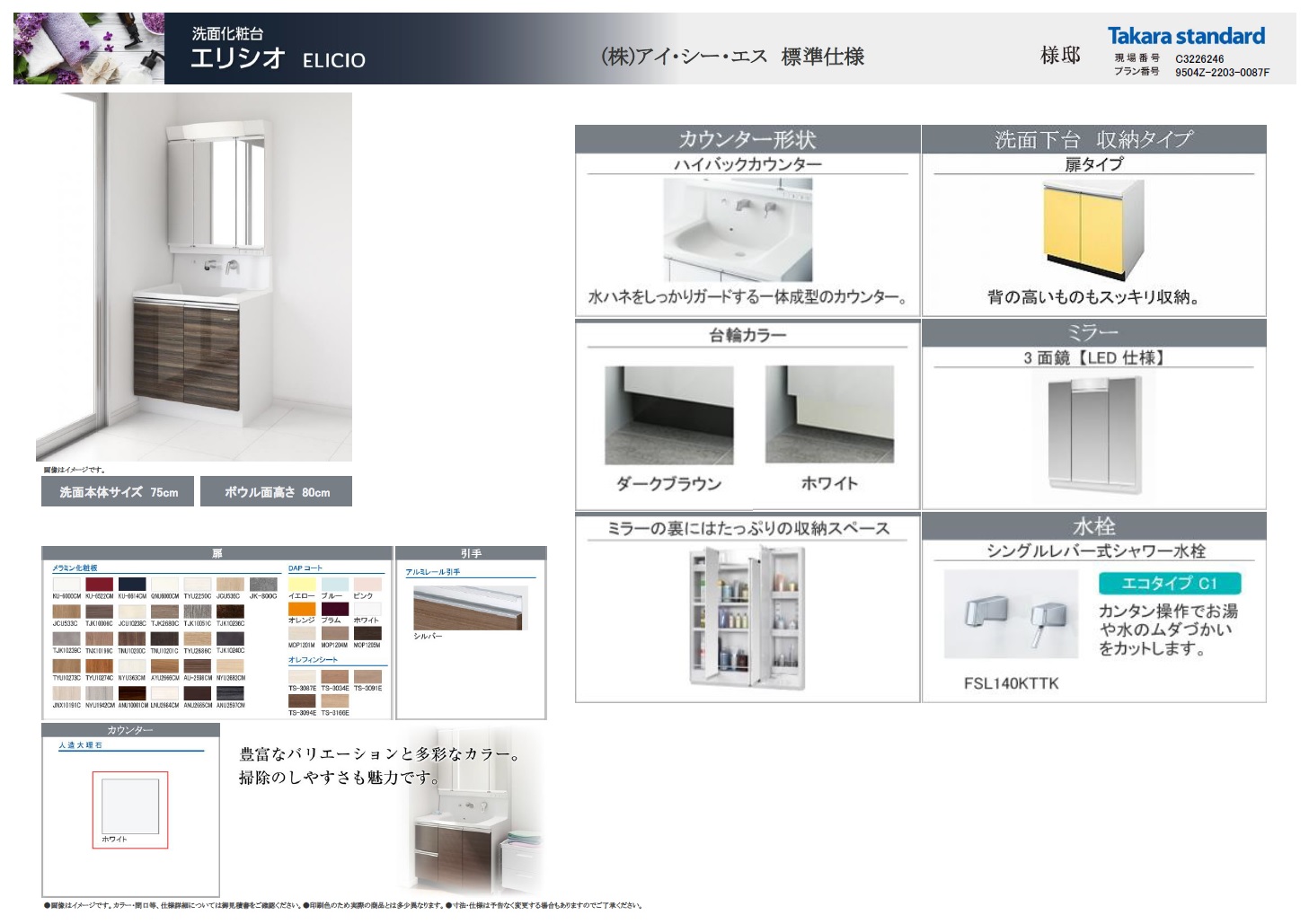Click the ボウル面高さ 80cm label
The image size is (1309, 924).
[276, 491]
